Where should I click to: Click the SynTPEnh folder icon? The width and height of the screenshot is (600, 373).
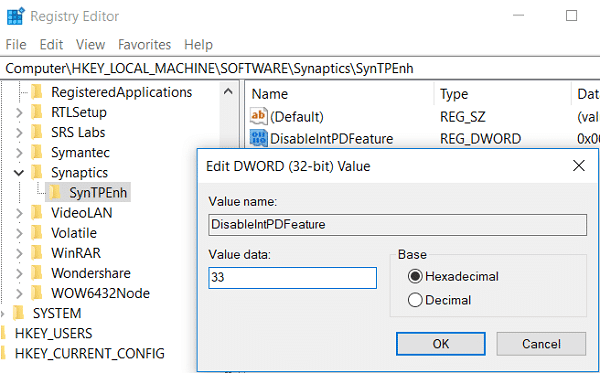[x=55, y=192]
